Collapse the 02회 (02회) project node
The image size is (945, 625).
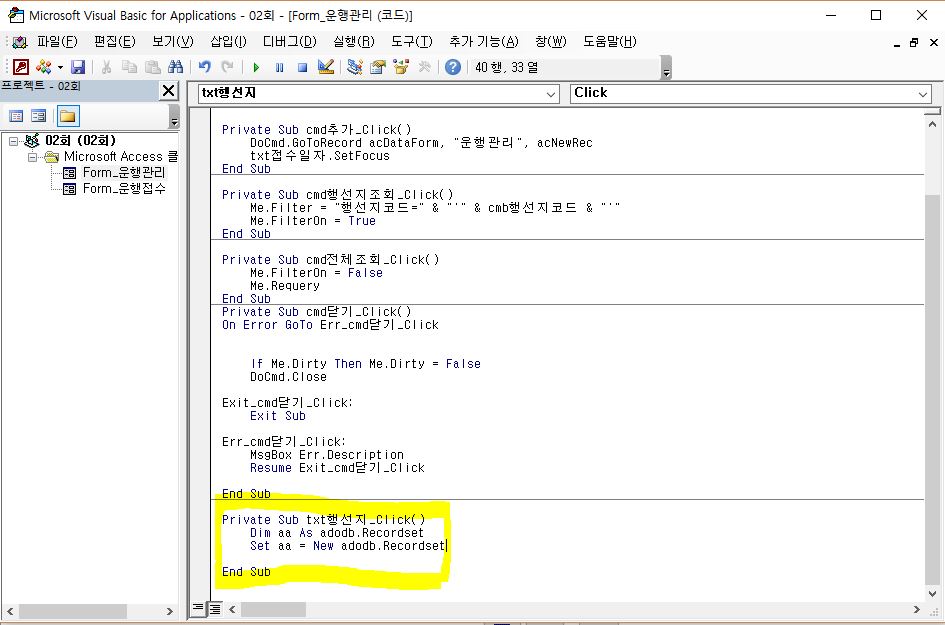pos(13,141)
